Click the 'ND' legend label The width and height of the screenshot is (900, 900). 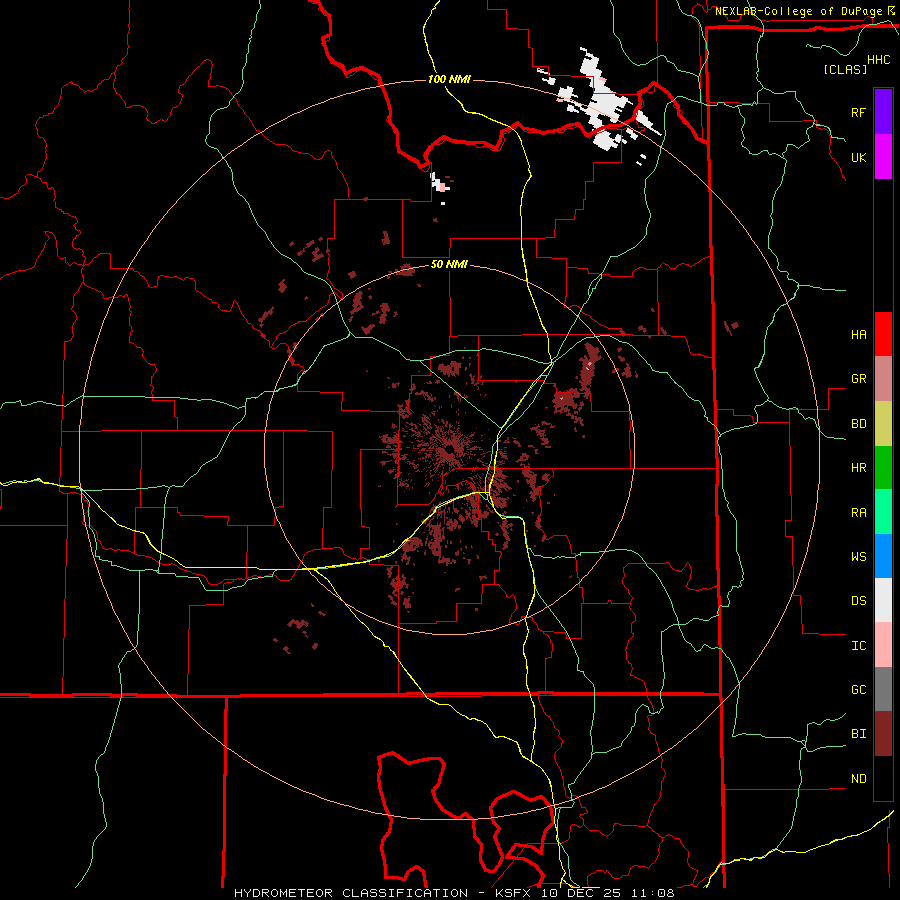[x=858, y=779]
